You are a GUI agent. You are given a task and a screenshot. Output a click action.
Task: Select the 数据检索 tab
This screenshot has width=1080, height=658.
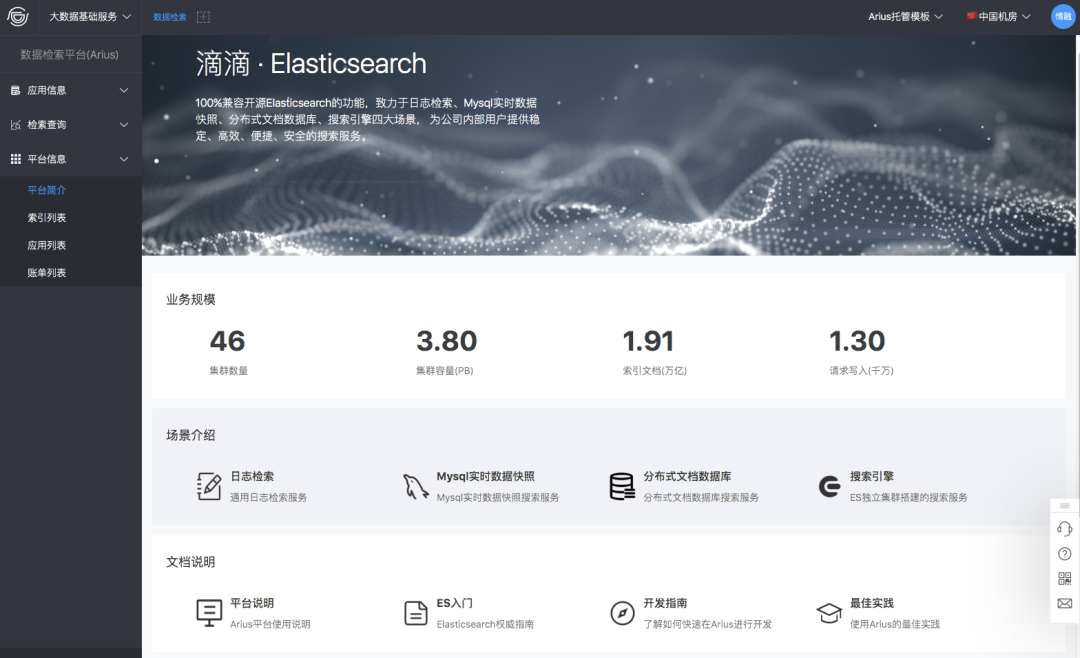tap(169, 17)
